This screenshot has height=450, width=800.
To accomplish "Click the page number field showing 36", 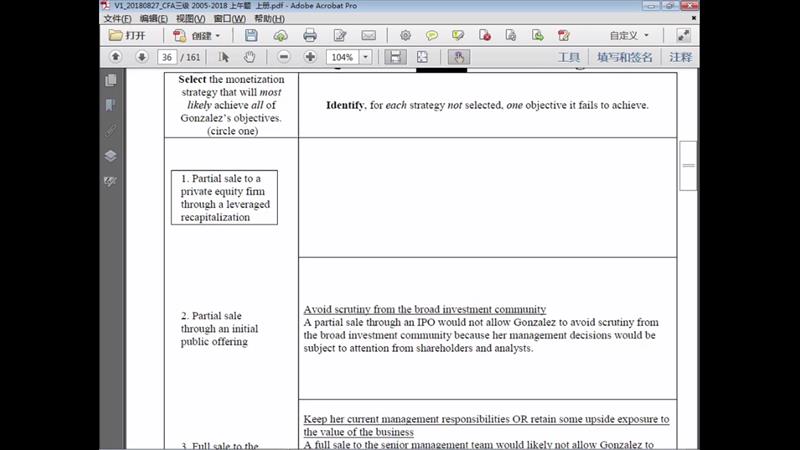I will pyautogui.click(x=167, y=57).
